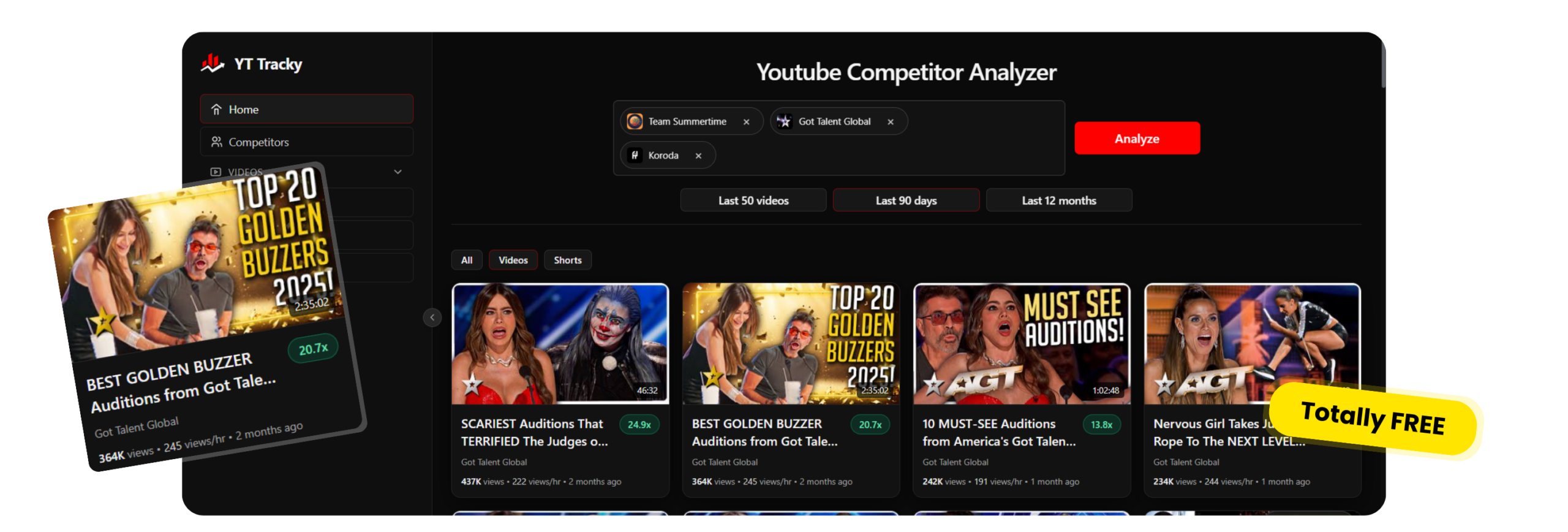Open the SCARIEST Auditions video thumbnail

560,344
